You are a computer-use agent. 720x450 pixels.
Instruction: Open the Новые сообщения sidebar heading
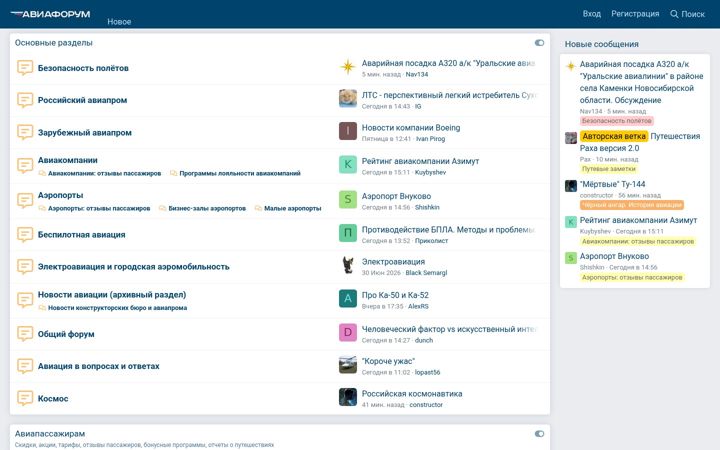[x=602, y=44]
